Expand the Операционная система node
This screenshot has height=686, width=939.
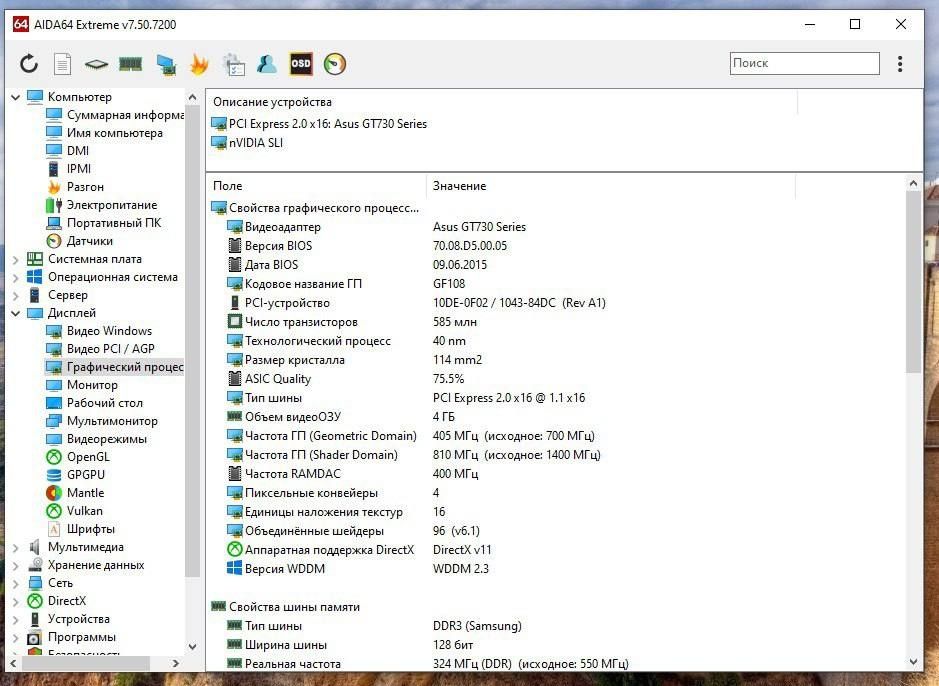pyautogui.click(x=16, y=277)
